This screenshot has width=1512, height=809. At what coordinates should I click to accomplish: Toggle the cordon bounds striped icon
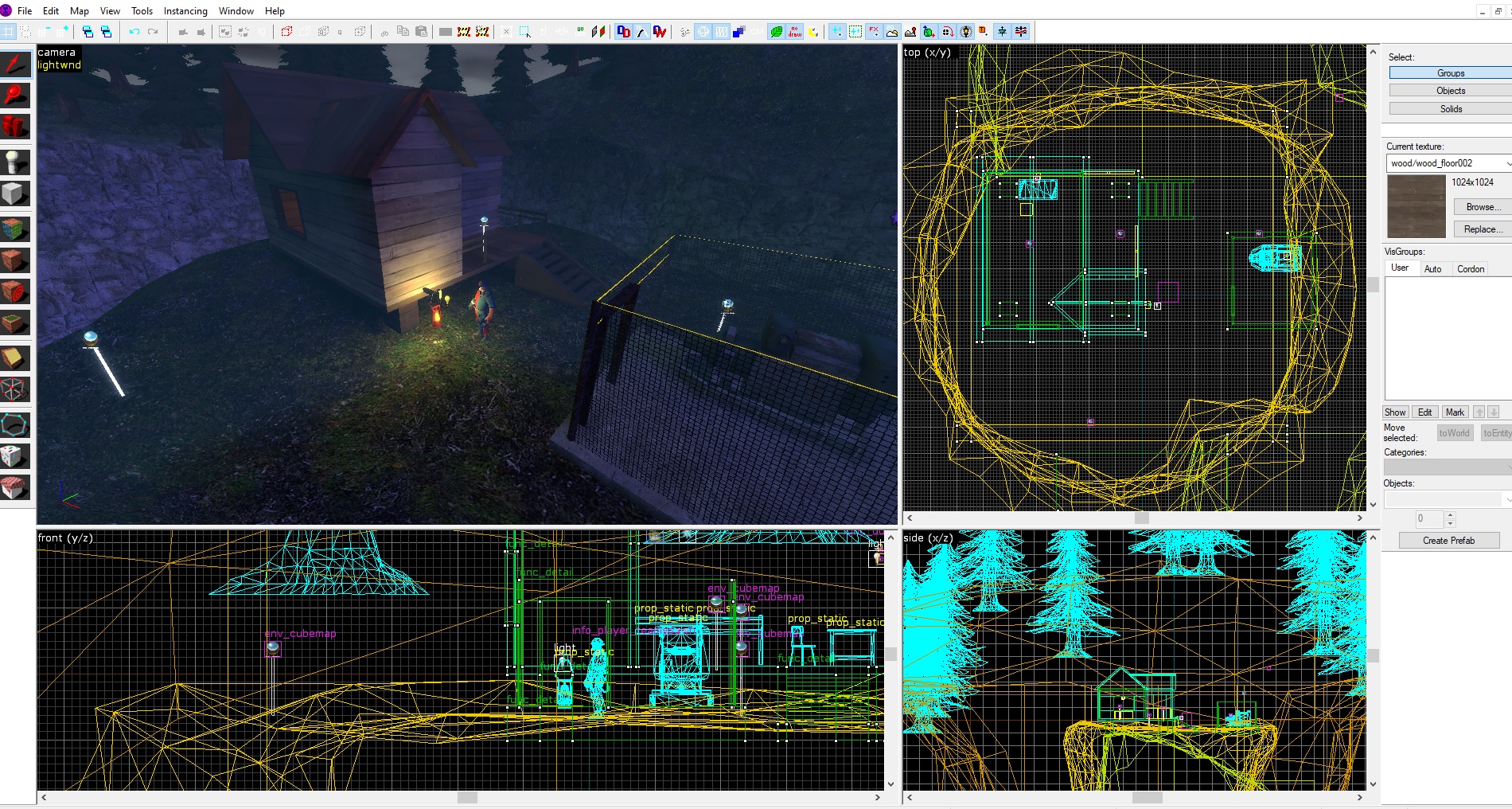coord(464,32)
